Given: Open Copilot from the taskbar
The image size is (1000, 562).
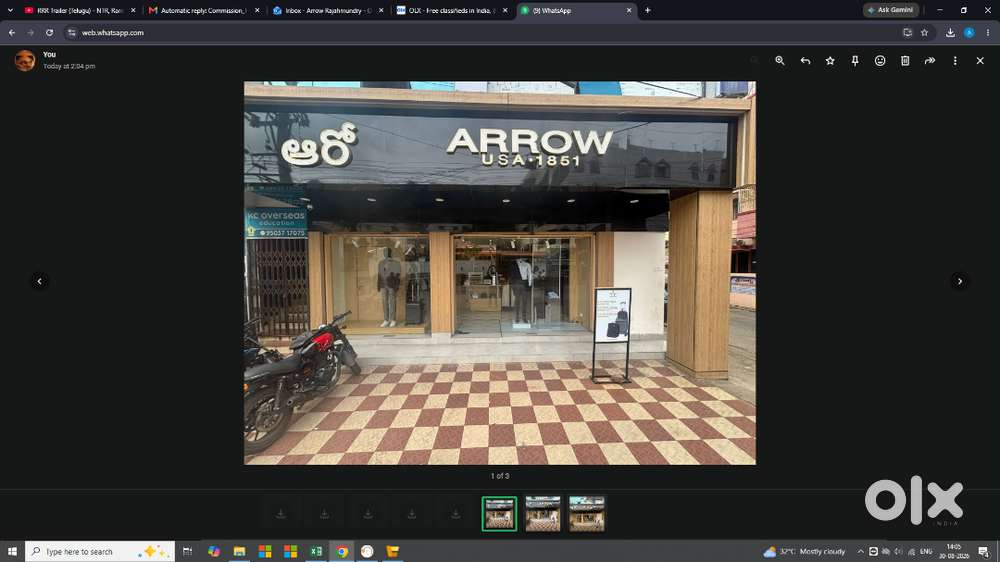Looking at the screenshot, I should tap(214, 551).
